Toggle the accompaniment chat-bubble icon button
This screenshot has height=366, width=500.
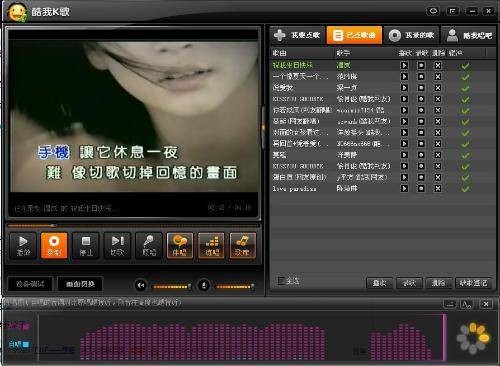click(x=180, y=245)
